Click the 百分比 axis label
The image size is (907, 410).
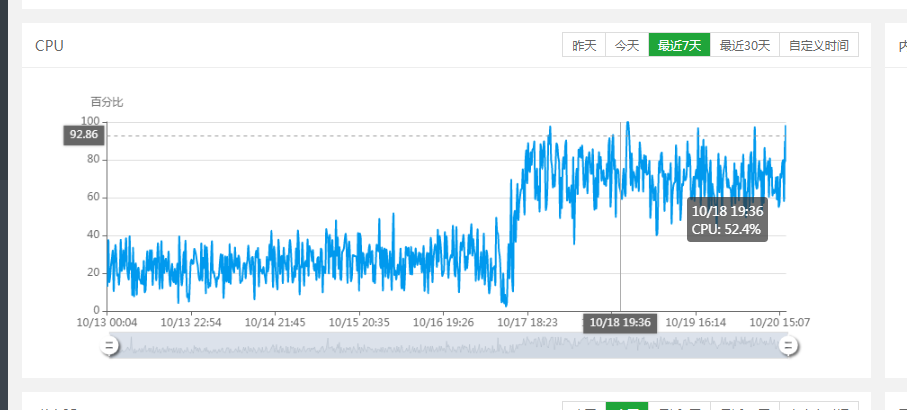coord(106,102)
